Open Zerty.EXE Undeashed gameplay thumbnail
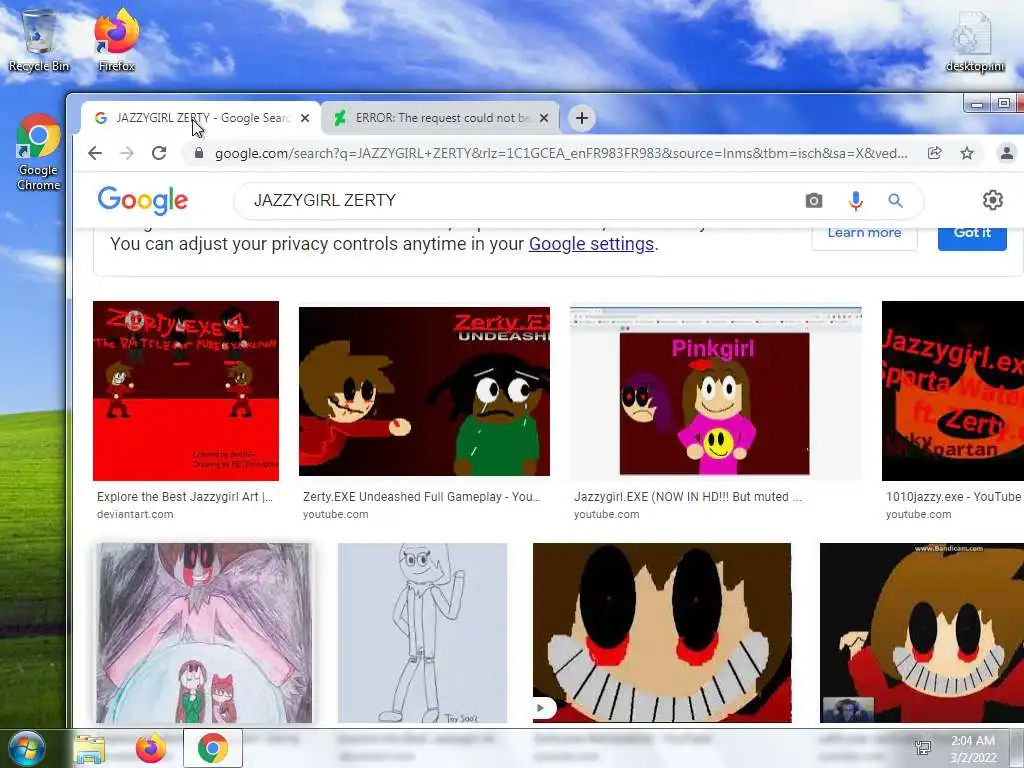1024x768 pixels. (424, 391)
